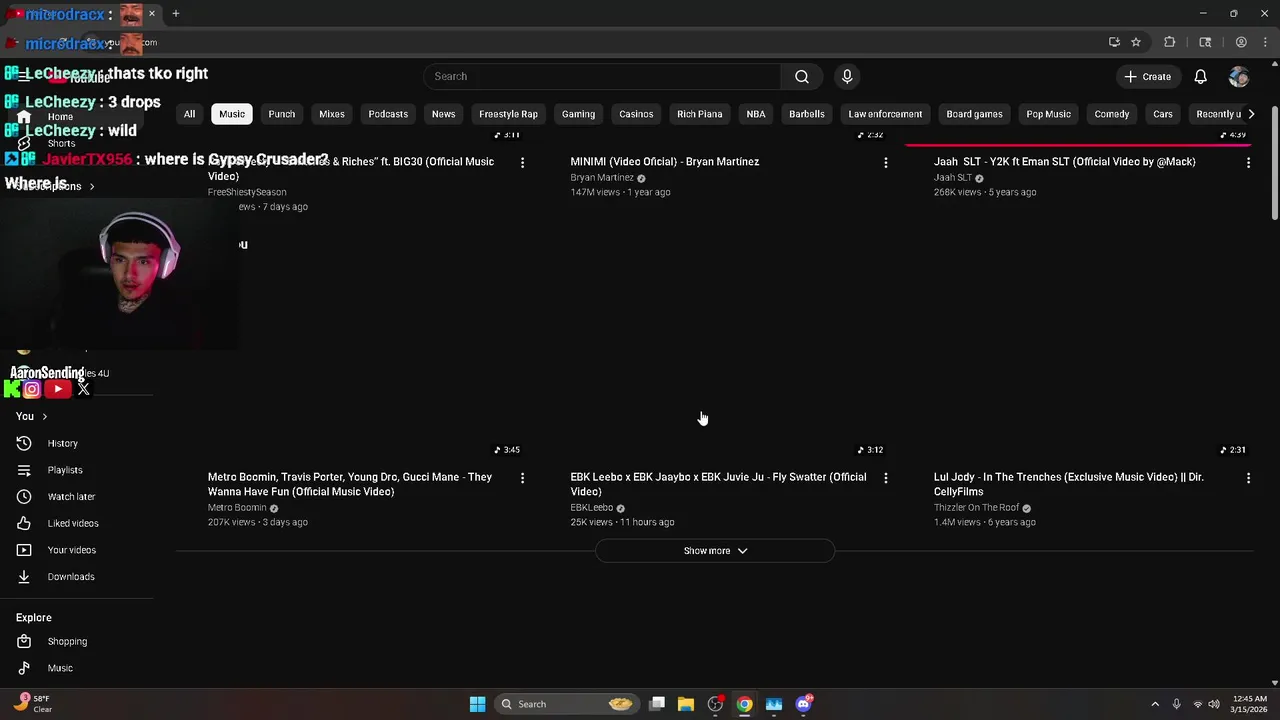
Task: Select the Mixes filter chip
Action: click(332, 114)
